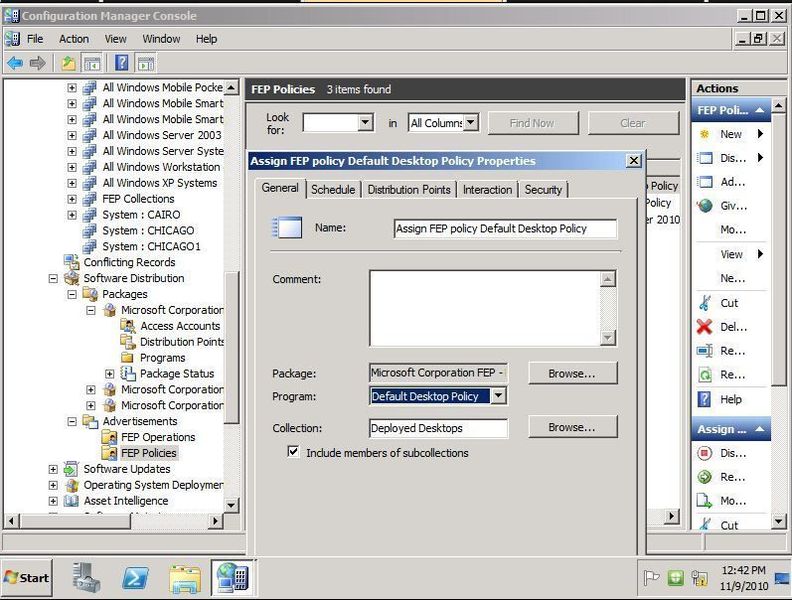Switch to the Distribution Points tab
The height and width of the screenshot is (600, 792).
tap(409, 189)
